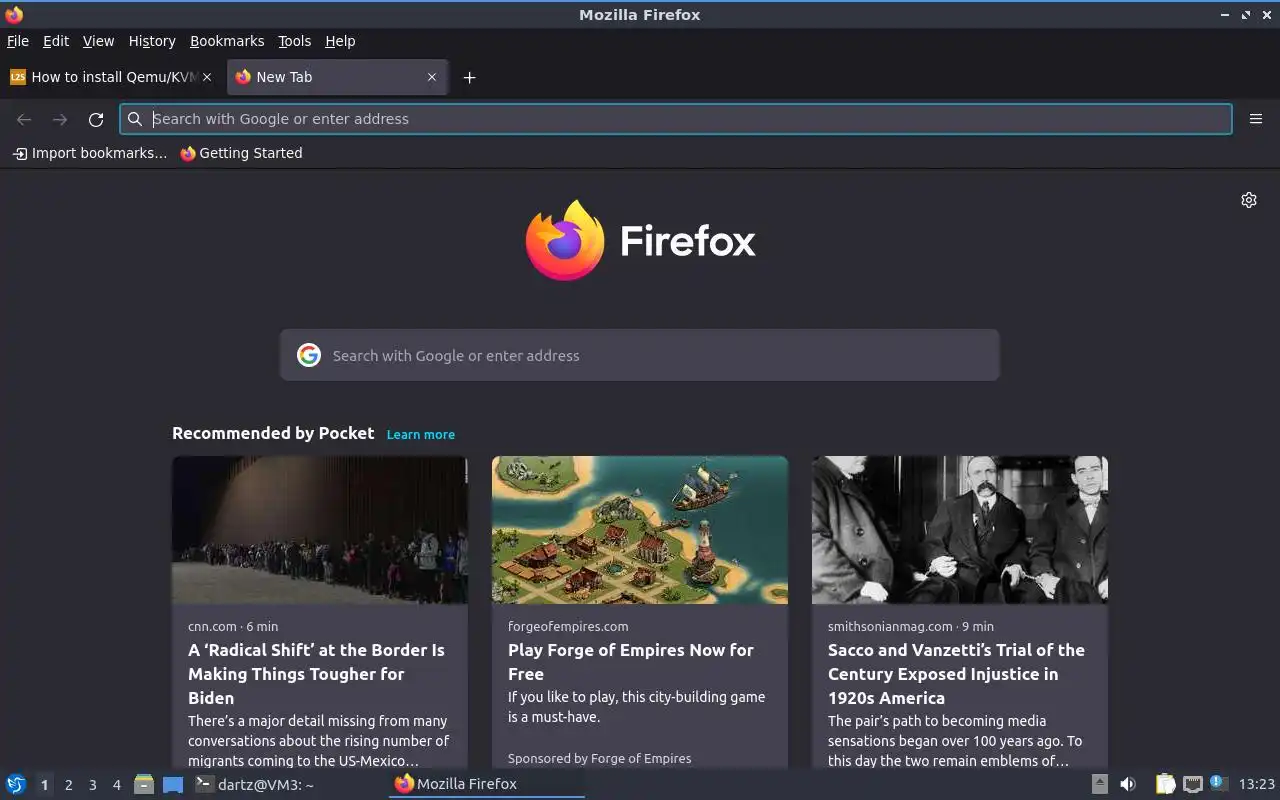Open the volume speaker tray icon
Image resolution: width=1280 pixels, height=800 pixels.
[1127, 784]
